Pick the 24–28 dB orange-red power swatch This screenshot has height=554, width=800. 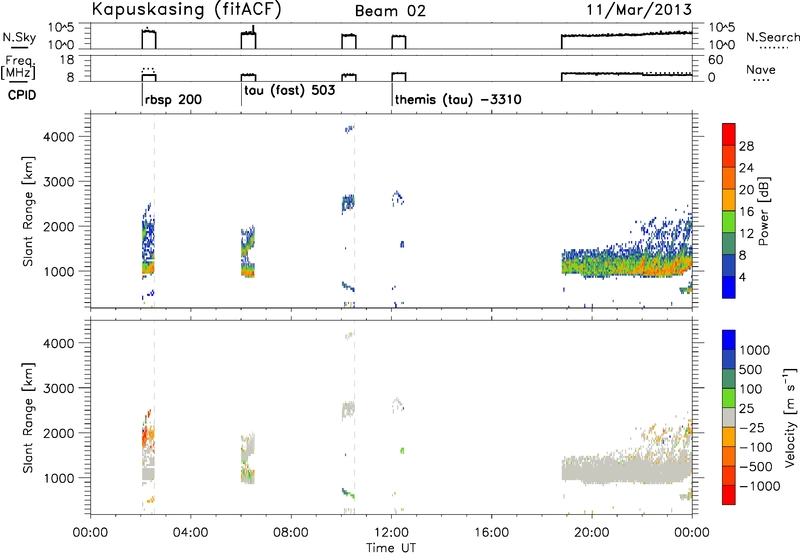tap(729, 156)
